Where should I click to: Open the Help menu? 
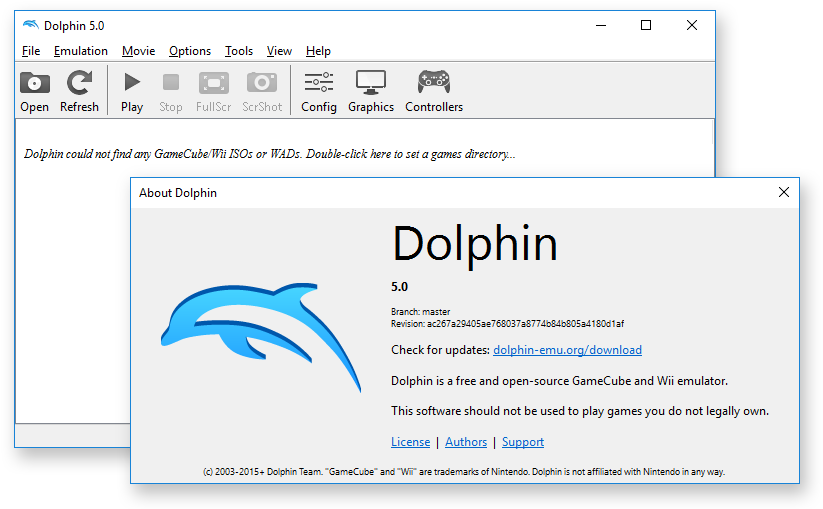click(318, 51)
